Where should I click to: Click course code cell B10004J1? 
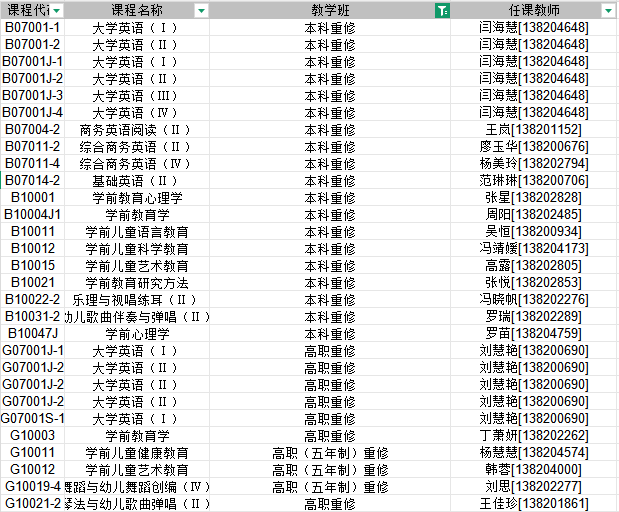[x=32, y=215]
